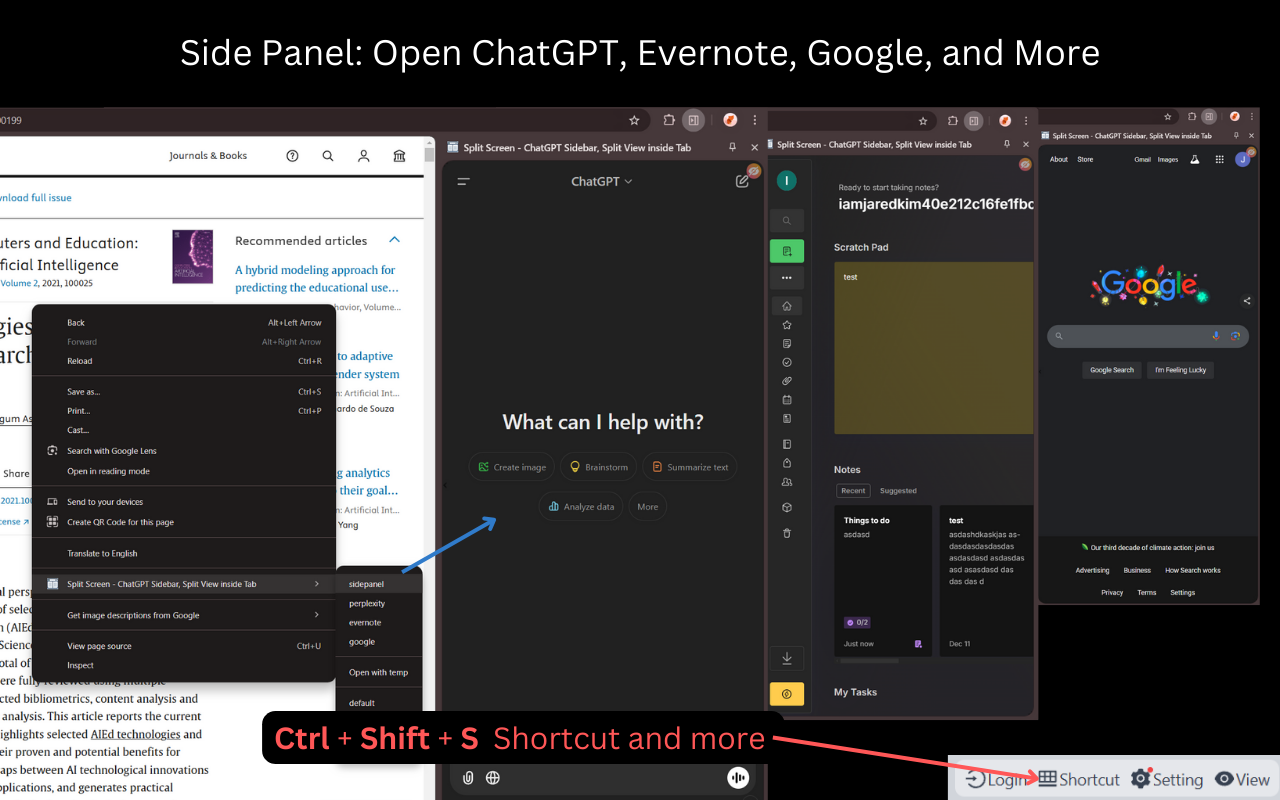Pin the Evernote side panel with the pin icon
Screen dimensions: 1280x800
(1007, 145)
